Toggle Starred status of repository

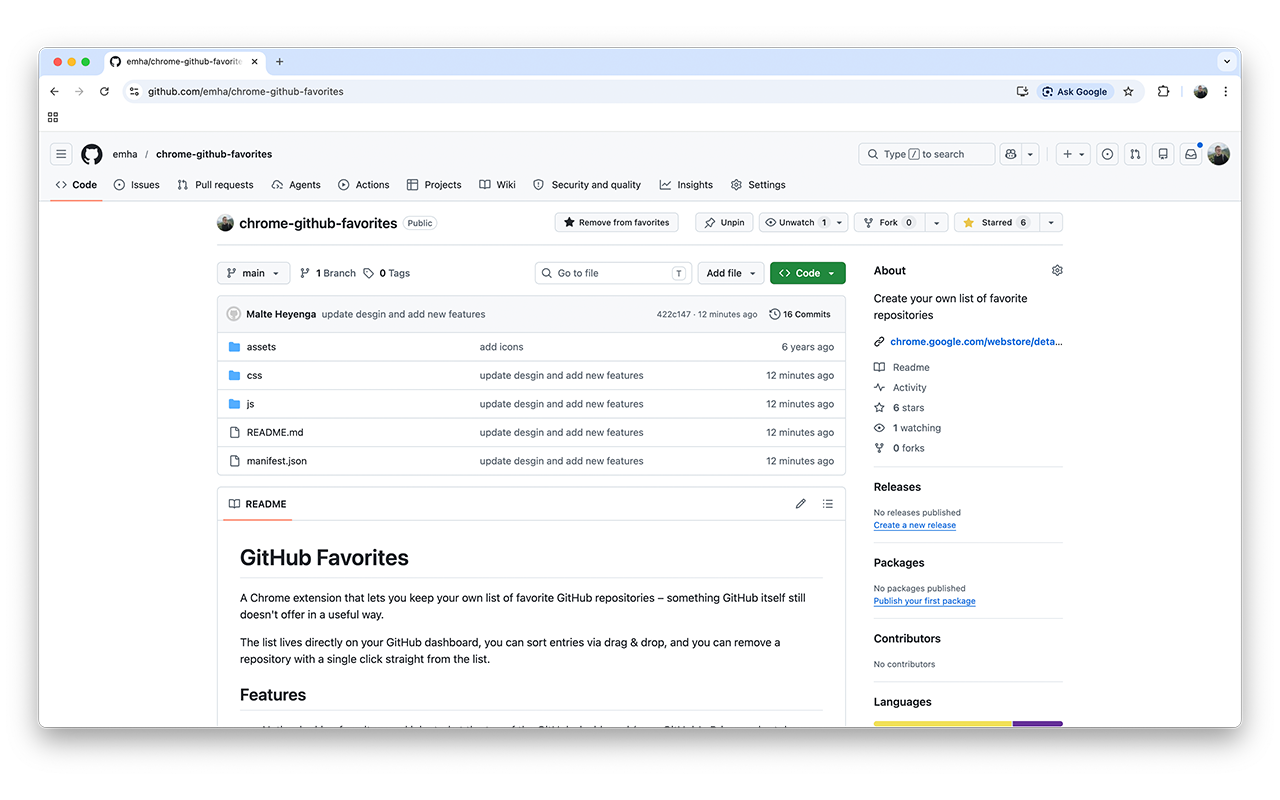[996, 223]
